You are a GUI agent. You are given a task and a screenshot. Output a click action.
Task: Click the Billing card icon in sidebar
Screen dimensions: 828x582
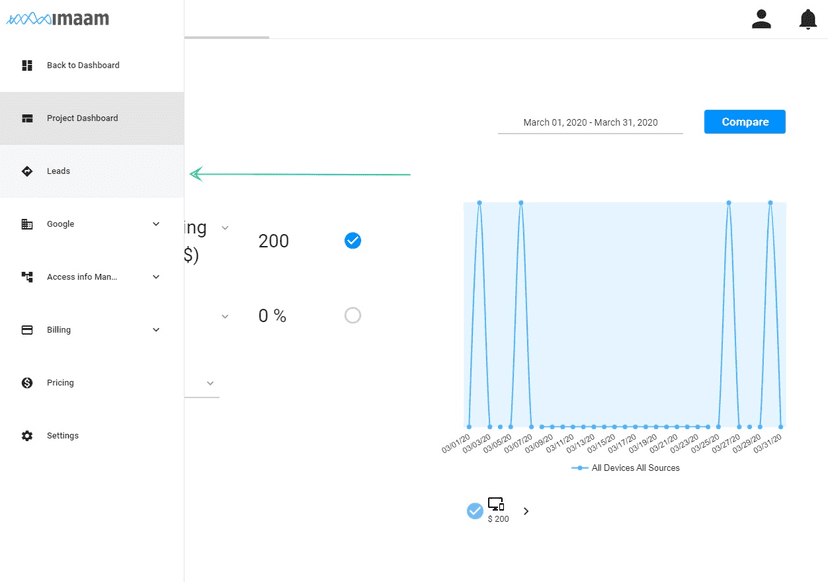tap(27, 330)
